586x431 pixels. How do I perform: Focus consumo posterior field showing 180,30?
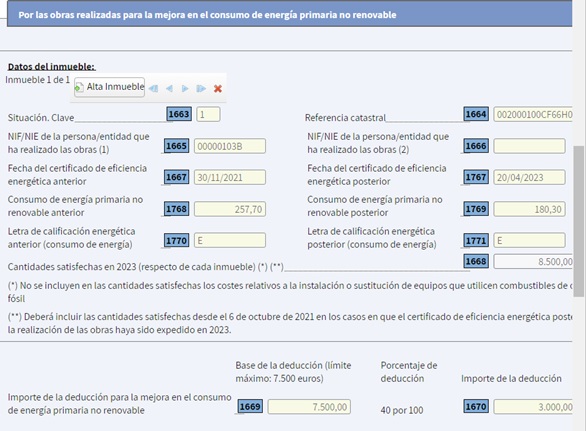(x=530, y=209)
